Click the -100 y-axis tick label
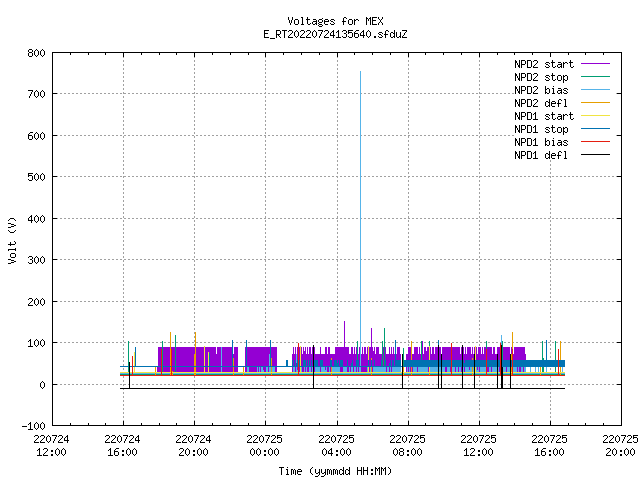640x480 pixels. (33, 426)
